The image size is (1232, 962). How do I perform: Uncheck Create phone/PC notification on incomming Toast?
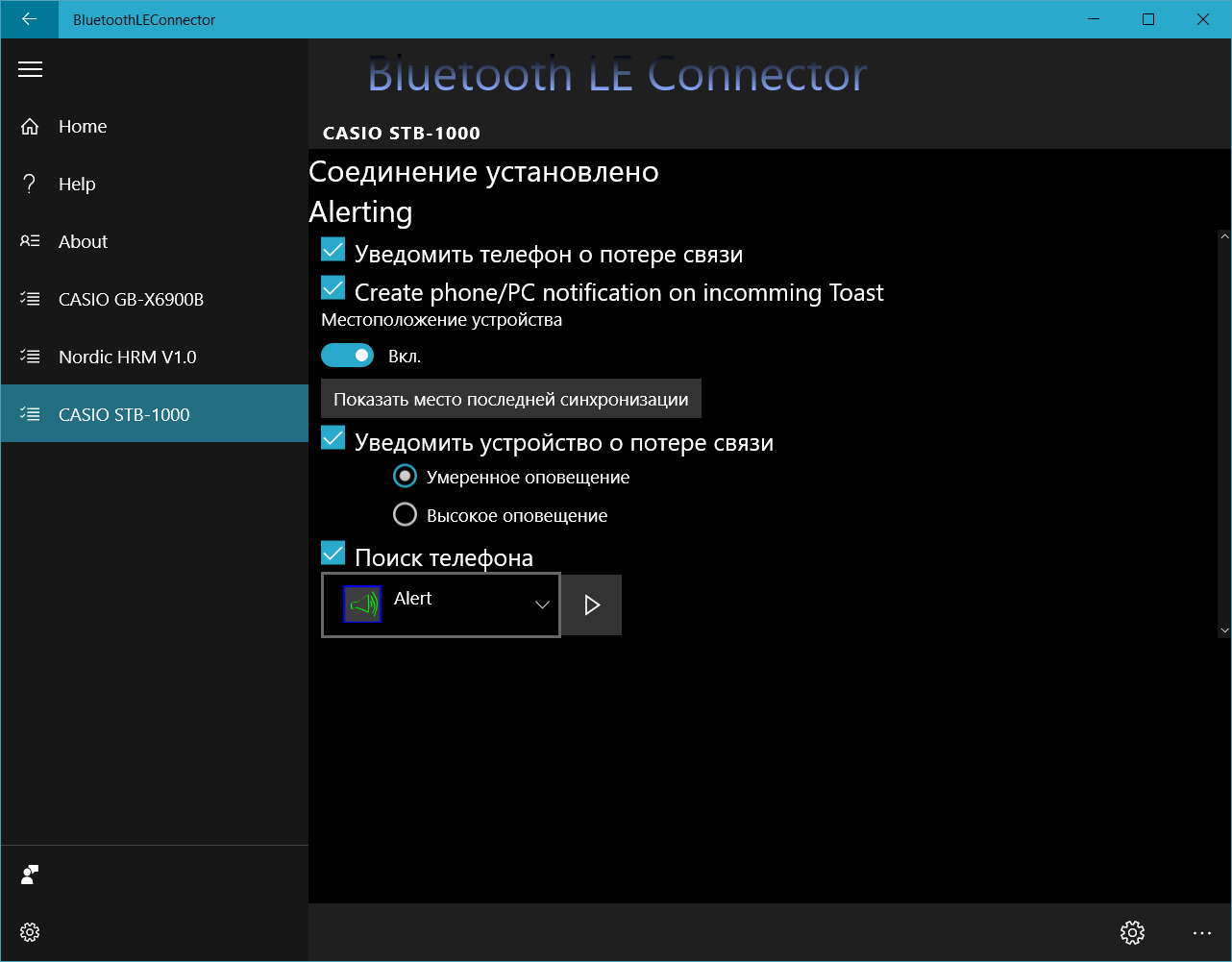click(333, 287)
